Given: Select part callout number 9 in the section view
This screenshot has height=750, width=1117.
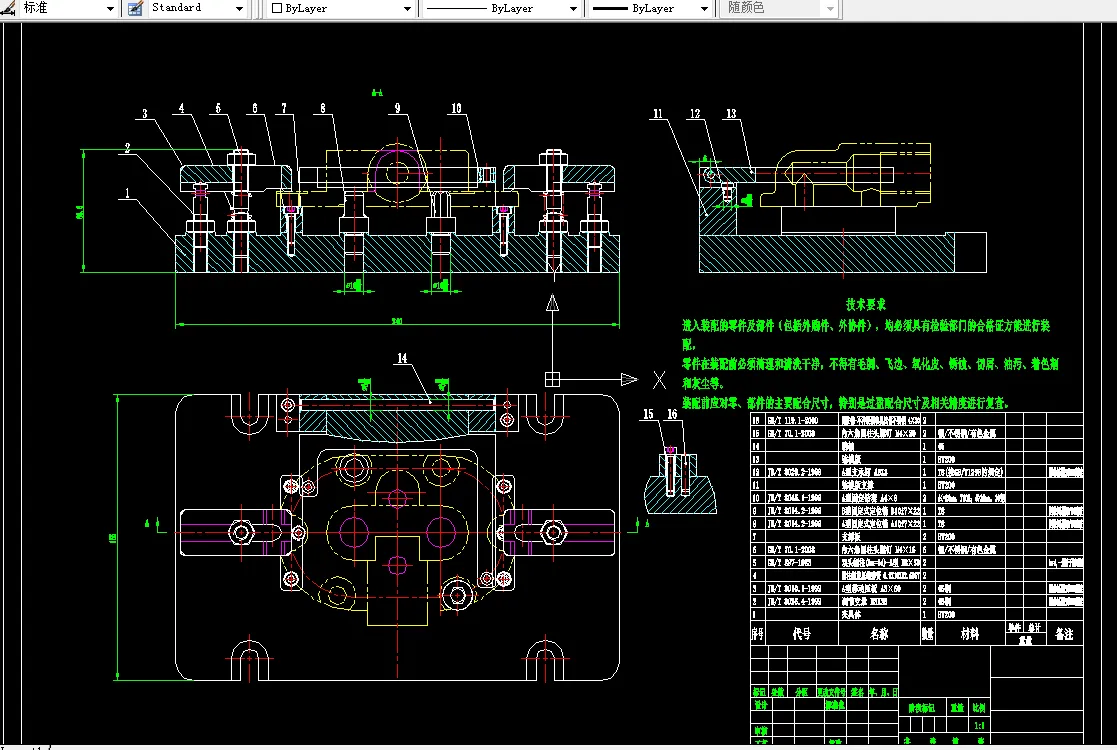Looking at the screenshot, I should point(397,108).
